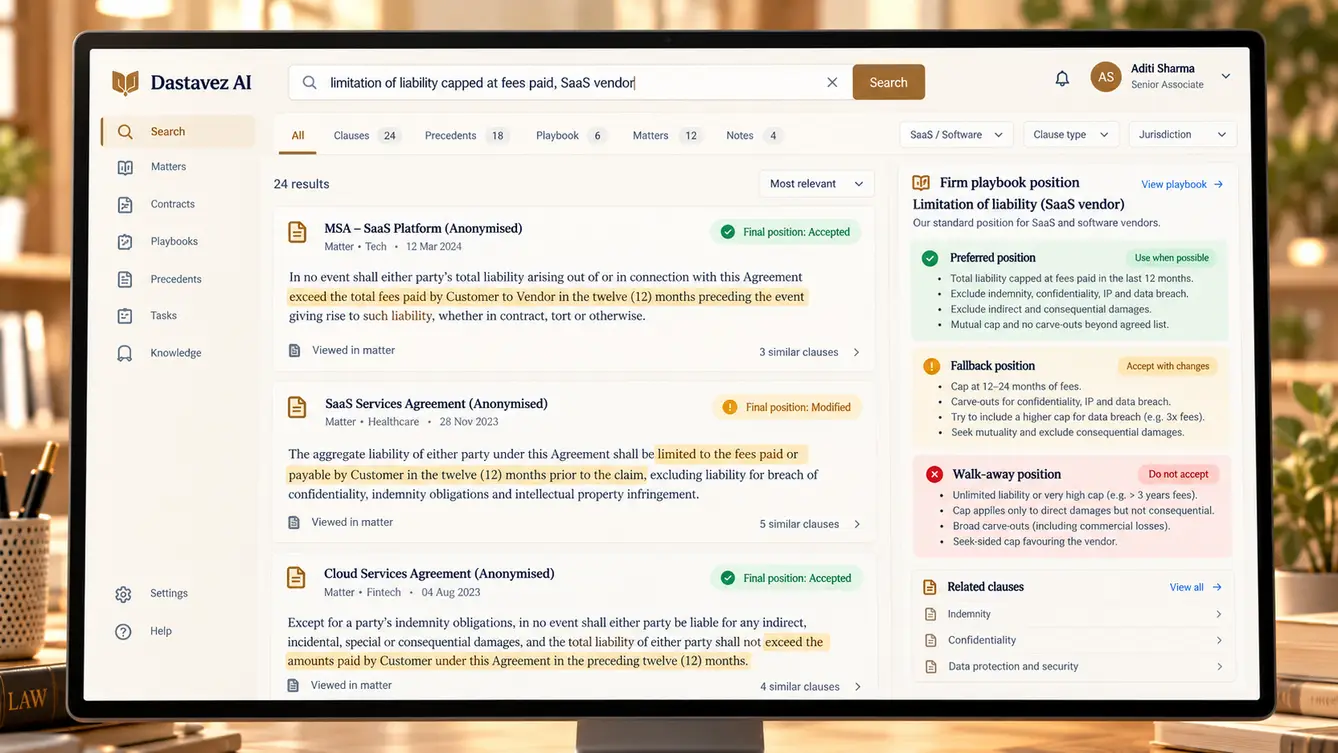
Task: Click the Use when possible badge
Action: coord(1171,258)
